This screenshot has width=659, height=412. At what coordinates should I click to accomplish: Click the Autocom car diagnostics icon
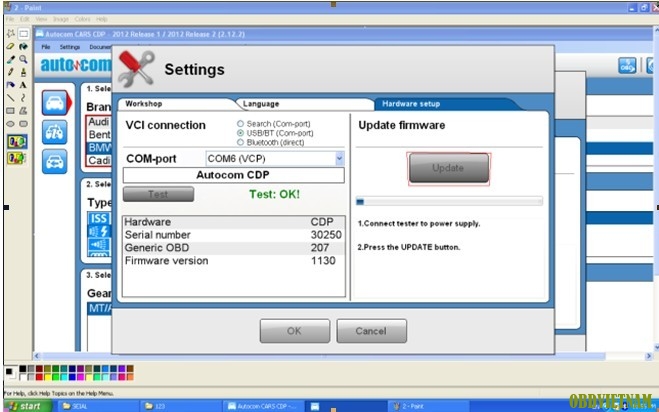pyautogui.click(x=55, y=103)
